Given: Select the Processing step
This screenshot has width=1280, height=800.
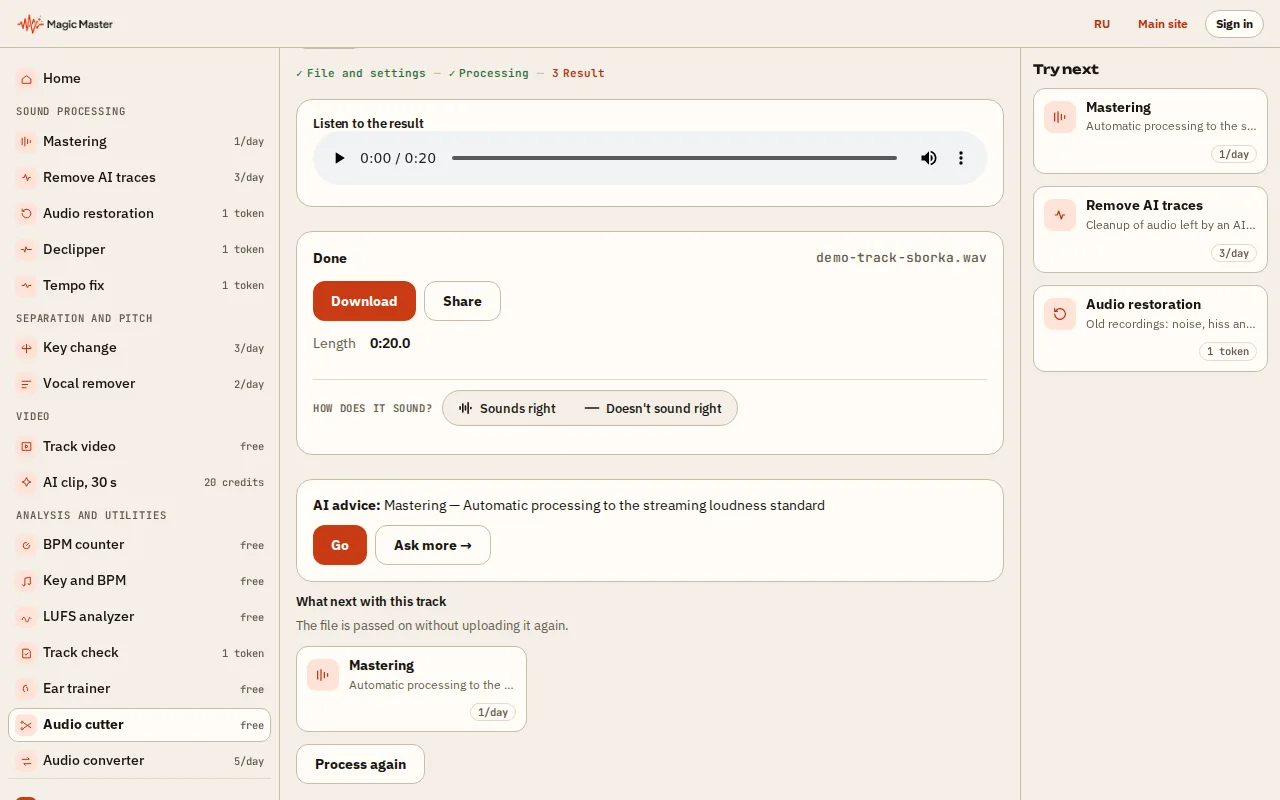Looking at the screenshot, I should click(488, 73).
